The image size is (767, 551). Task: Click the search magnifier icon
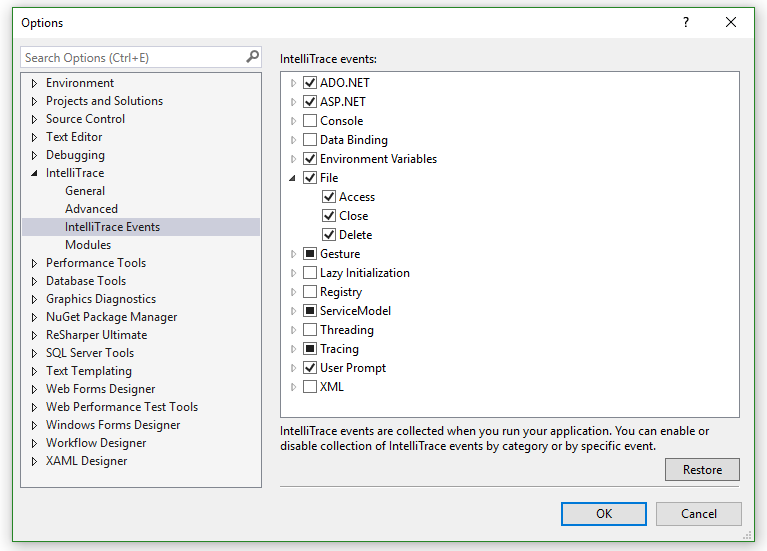253,58
